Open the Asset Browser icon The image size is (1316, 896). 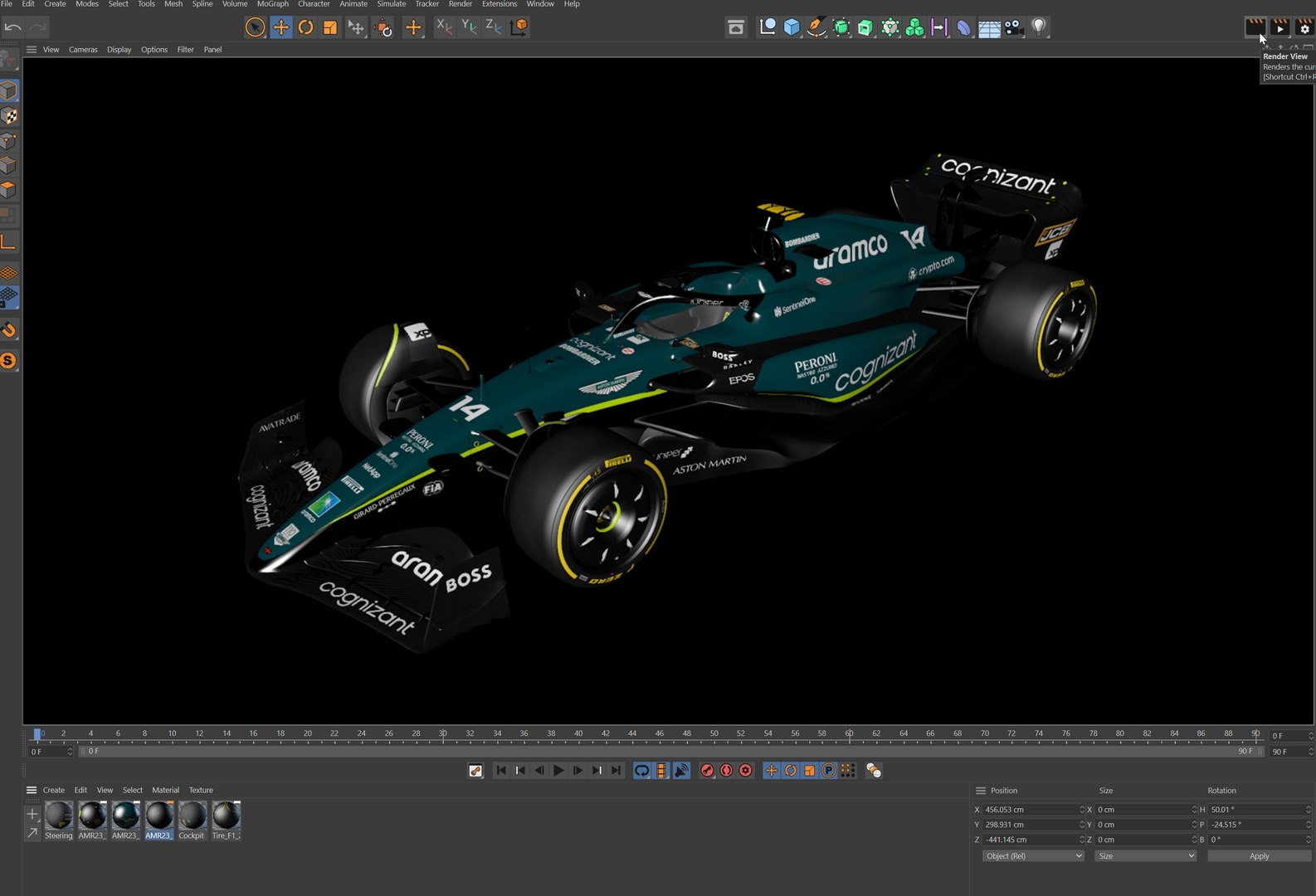pos(736,27)
